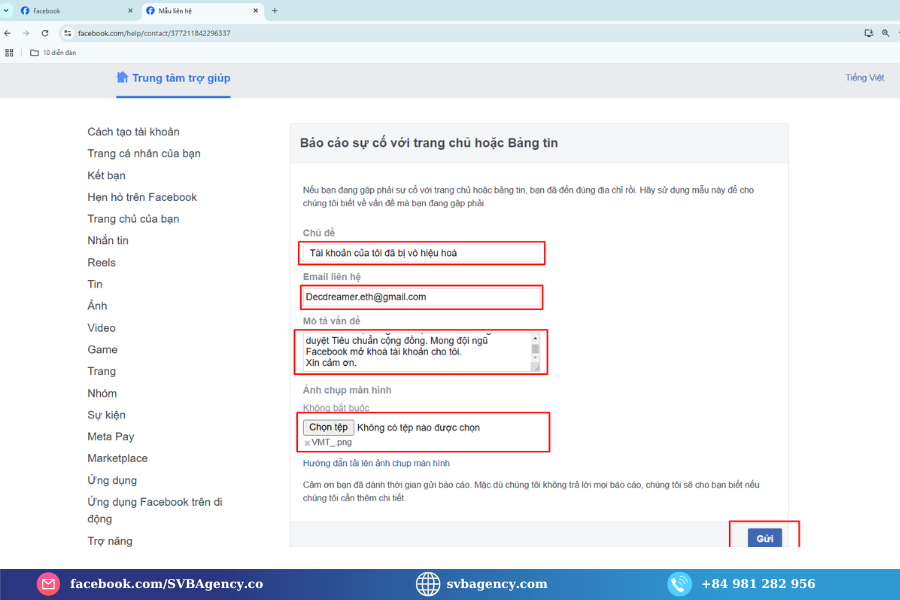Click the description textarea scrollbar down arrow
The width and height of the screenshot is (900, 600).
(x=536, y=358)
